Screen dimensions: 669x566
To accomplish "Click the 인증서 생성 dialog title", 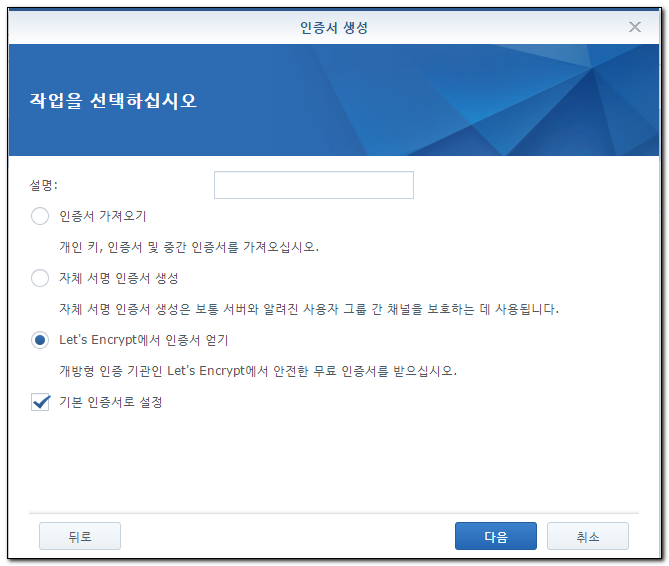I will coord(334,28).
